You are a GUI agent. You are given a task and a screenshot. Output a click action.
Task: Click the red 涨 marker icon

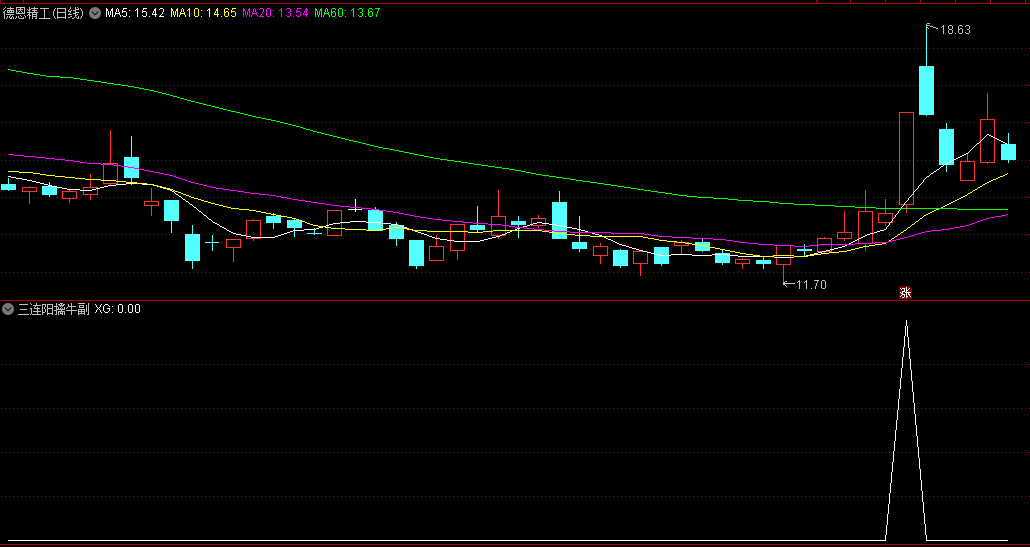point(905,293)
